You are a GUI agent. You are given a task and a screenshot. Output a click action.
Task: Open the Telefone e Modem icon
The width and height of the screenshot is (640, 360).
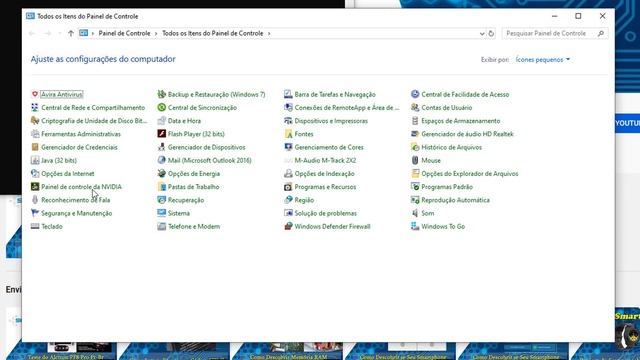(162, 226)
